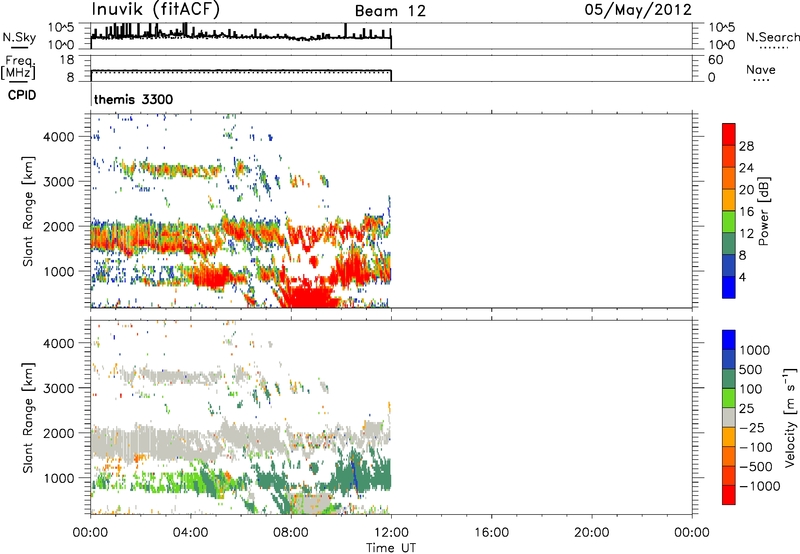Click the power panel "Slant Range [km]" label
The width and height of the screenshot is (800, 554).
[28, 211]
